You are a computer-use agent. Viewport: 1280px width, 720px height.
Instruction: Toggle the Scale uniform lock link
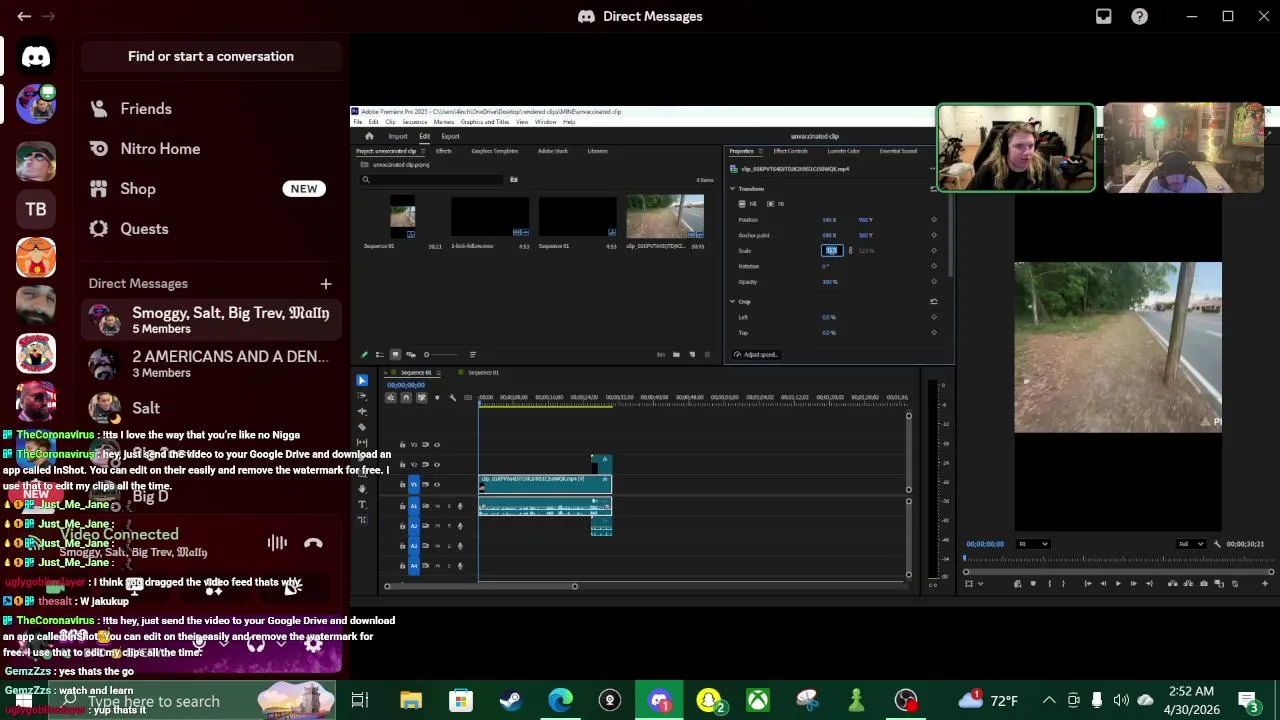point(850,251)
